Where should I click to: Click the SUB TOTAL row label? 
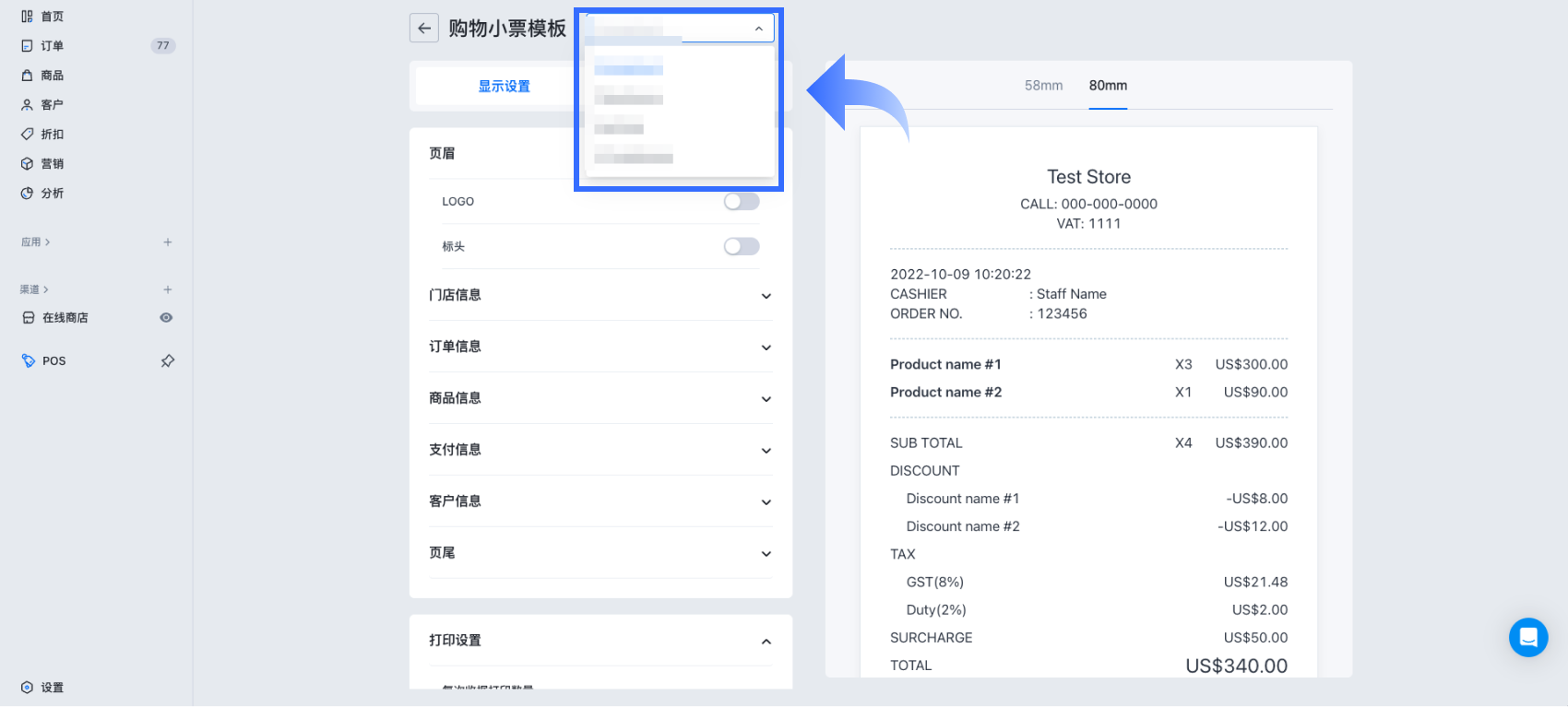pos(926,443)
